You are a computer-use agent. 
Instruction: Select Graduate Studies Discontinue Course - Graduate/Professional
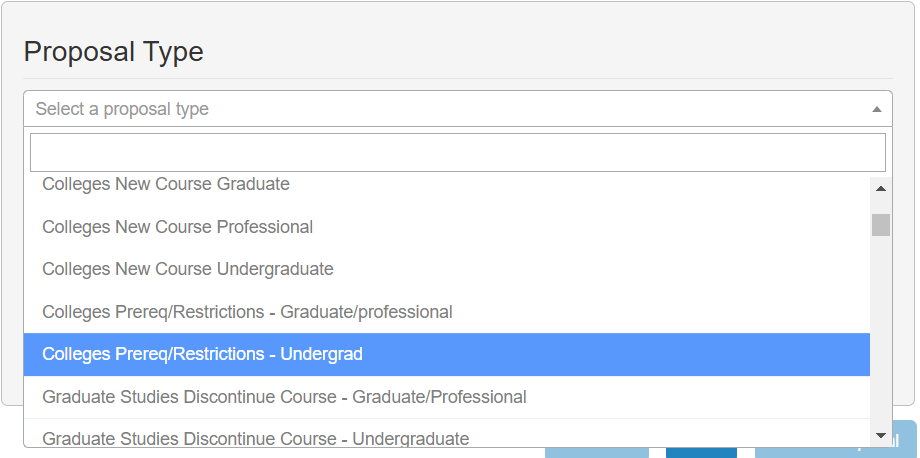[284, 397]
